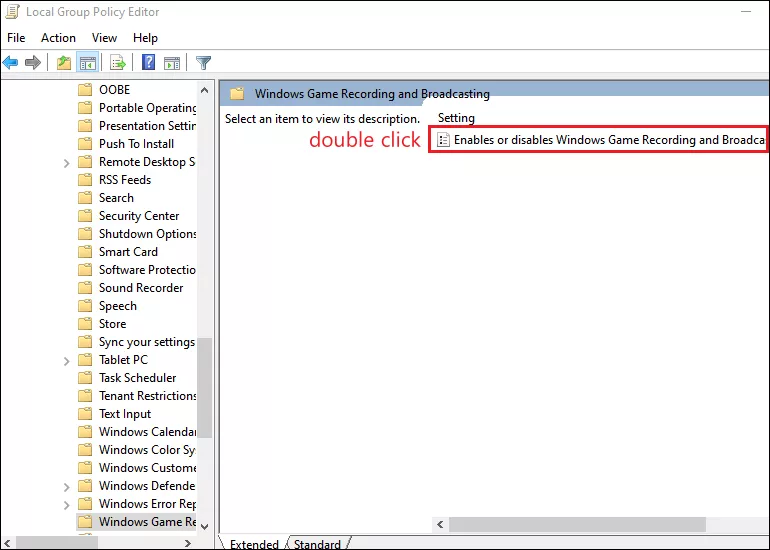
Task: Click the Security Center folder icon
Action: (x=85, y=216)
